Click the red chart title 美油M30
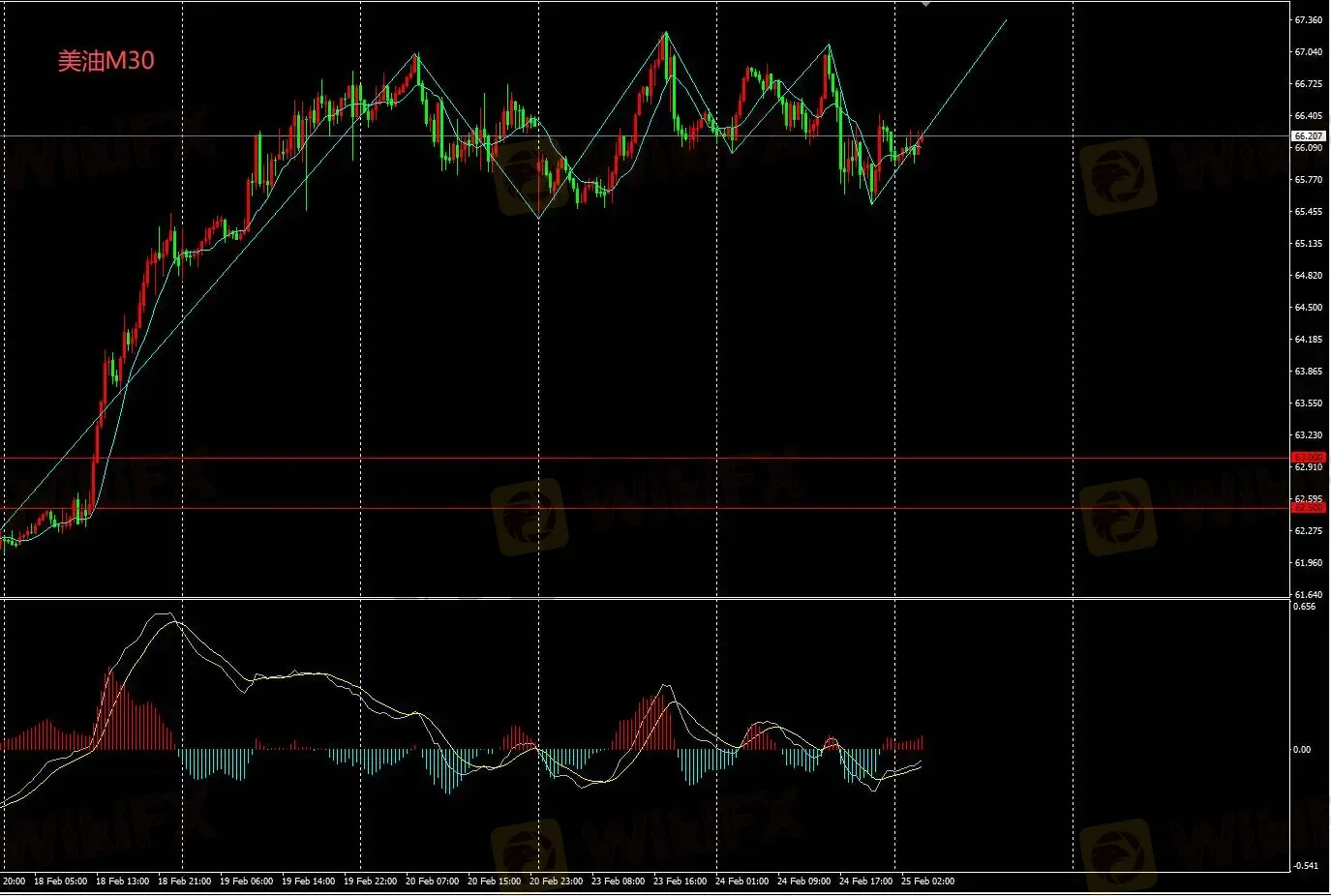1331x896 pixels. (106, 61)
